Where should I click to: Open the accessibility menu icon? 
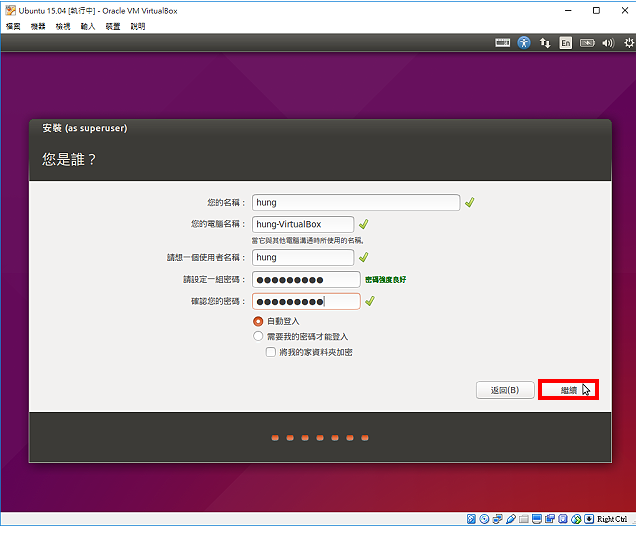(524, 43)
